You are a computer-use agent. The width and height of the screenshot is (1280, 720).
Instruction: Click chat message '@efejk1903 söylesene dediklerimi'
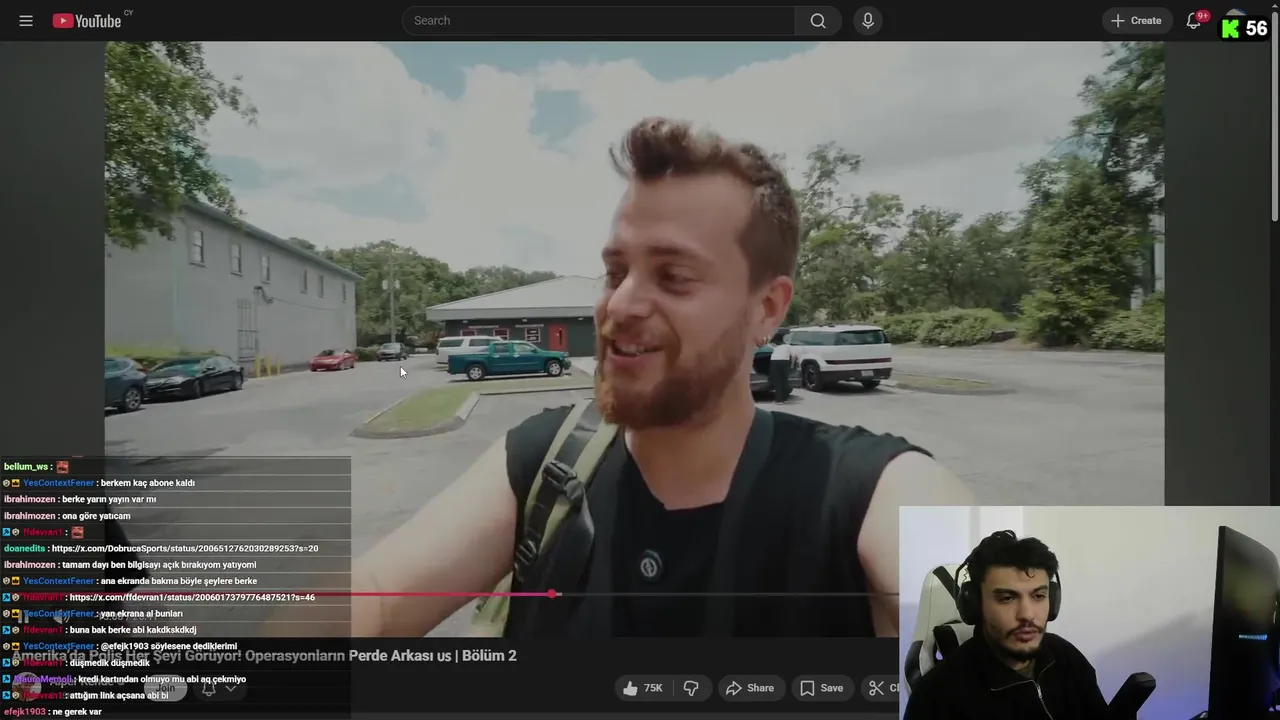169,647
